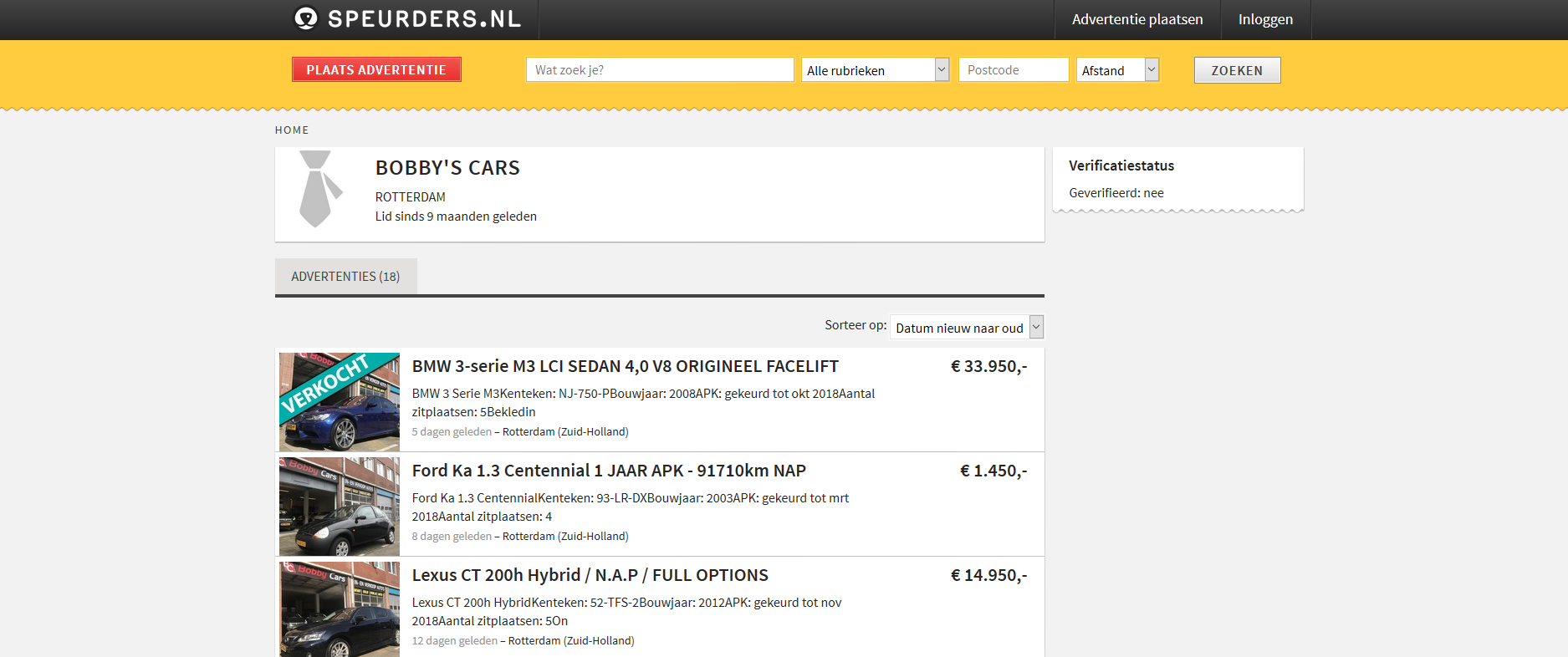Viewport: 1568px width, 657px height.
Task: Click the BMW M3 Verkocht thumbnail
Action: [x=339, y=401]
